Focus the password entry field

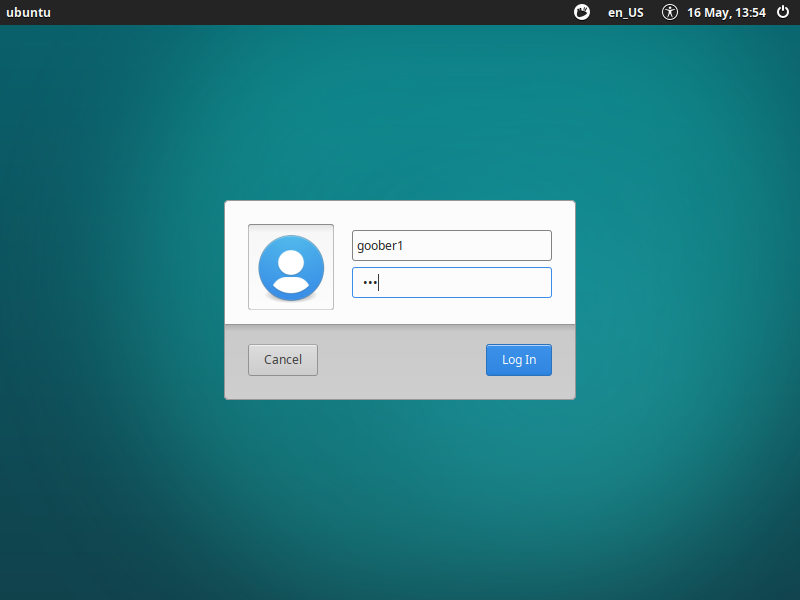451,282
